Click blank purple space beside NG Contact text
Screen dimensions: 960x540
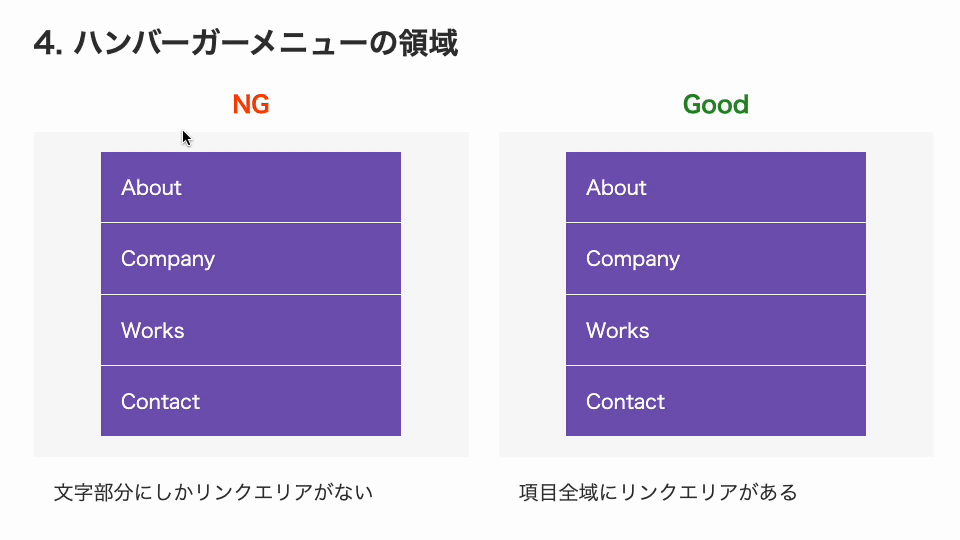[x=301, y=401]
